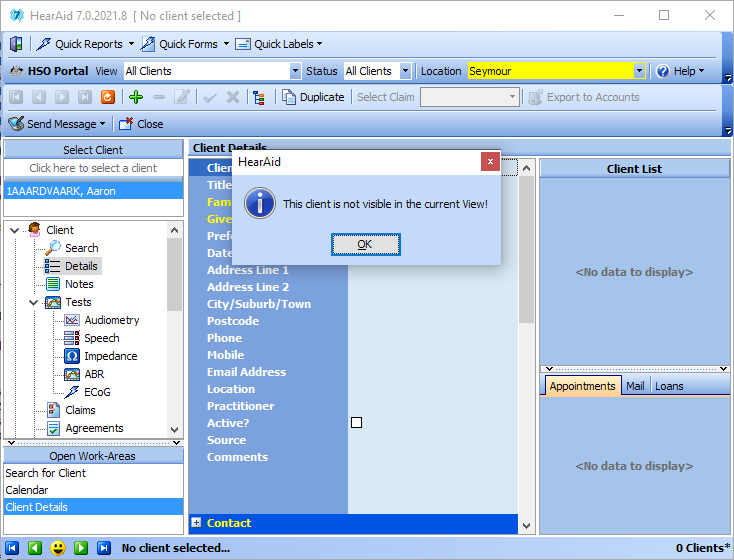Click the tree structure icon in the toolbar
Screen dimensions: 734x560
(x=258, y=97)
